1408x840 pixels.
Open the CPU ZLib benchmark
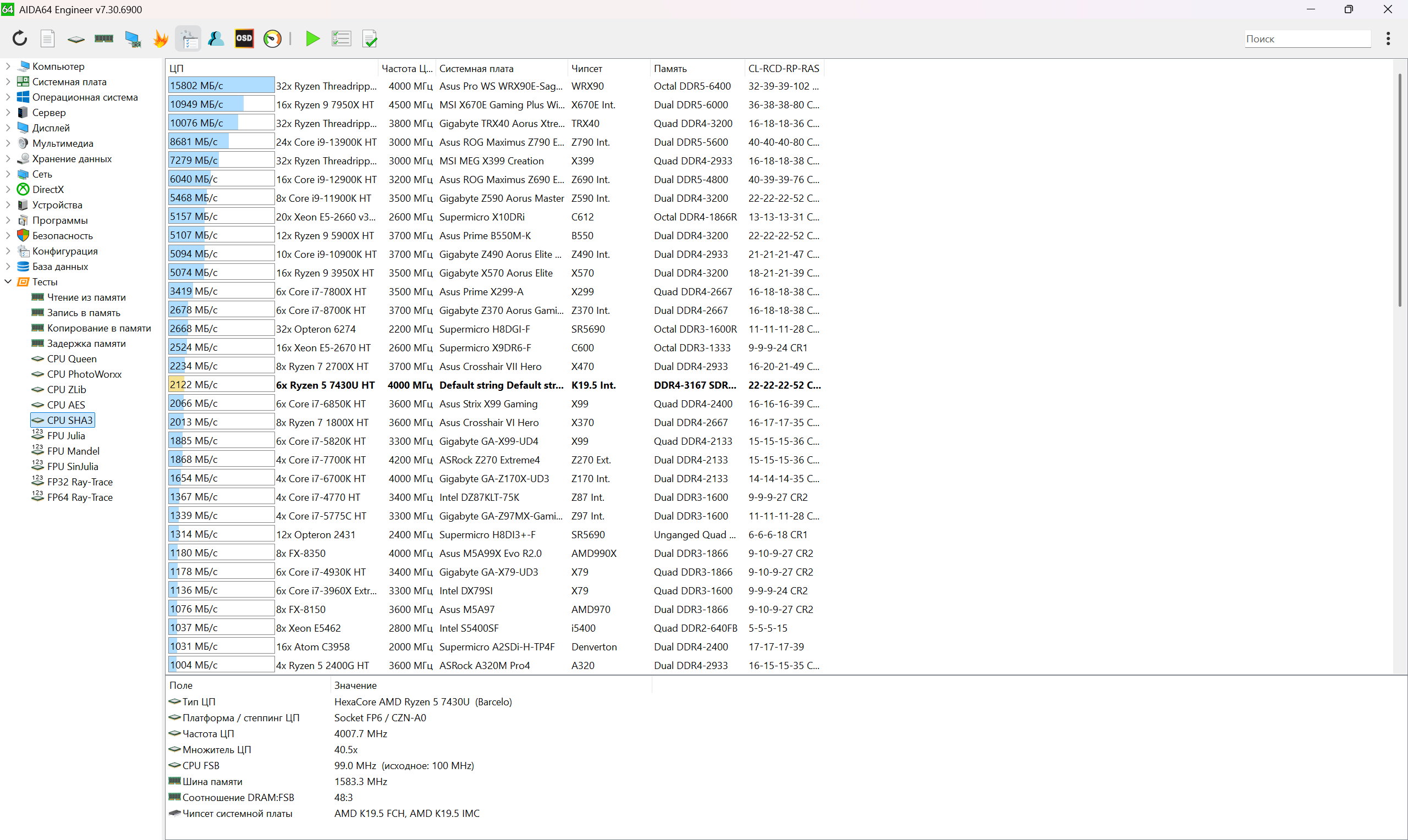click(66, 389)
